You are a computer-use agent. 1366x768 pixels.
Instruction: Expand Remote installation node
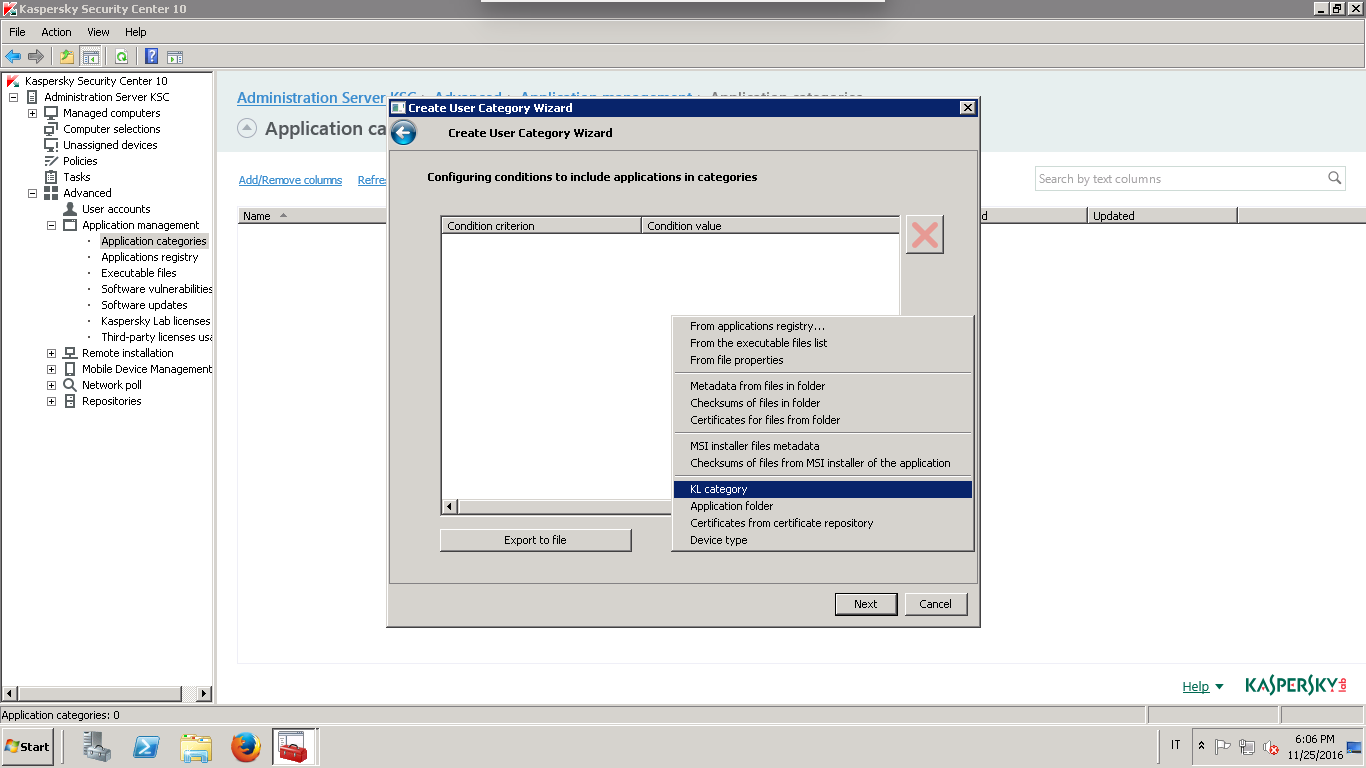(51, 353)
